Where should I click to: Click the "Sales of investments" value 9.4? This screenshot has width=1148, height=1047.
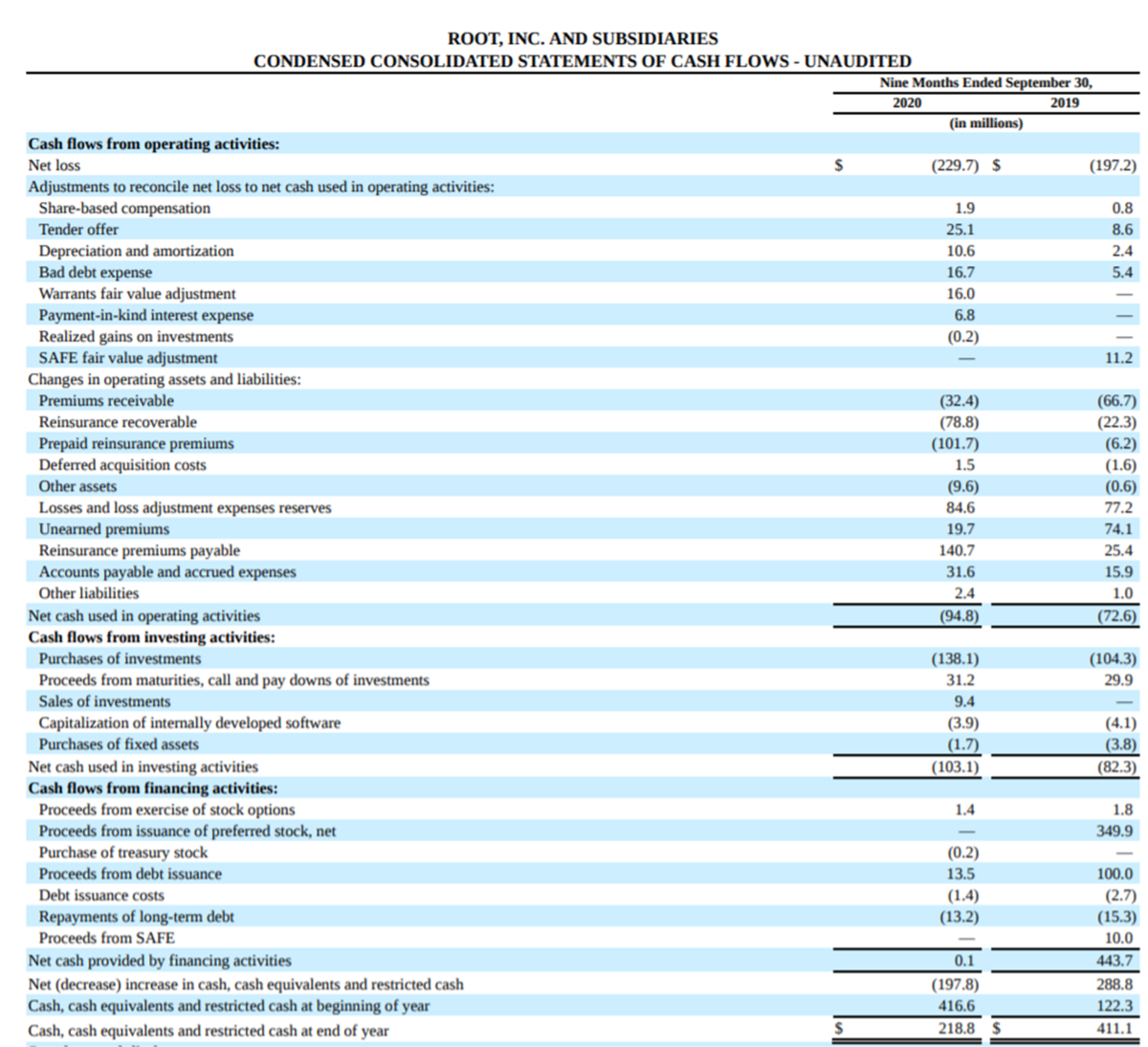(965, 702)
